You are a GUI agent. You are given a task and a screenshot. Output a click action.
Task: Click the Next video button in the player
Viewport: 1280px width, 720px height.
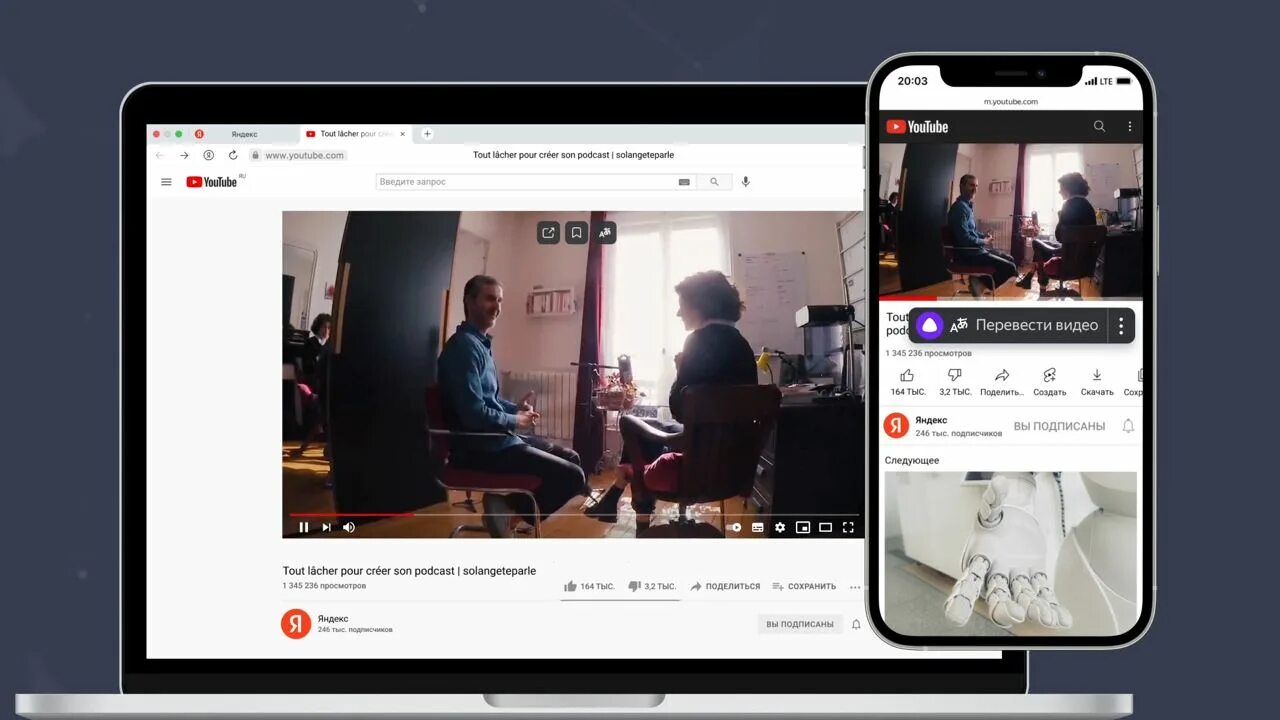[326, 527]
